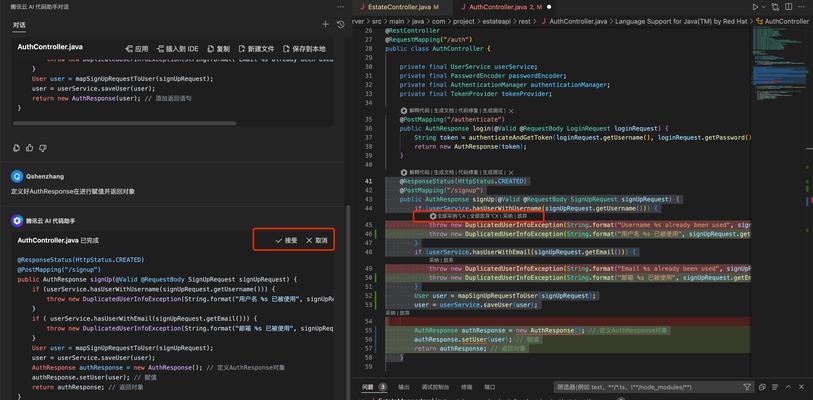Expand the estateapi breadcrumb
This screenshot has height=400, width=813.
(497, 22)
